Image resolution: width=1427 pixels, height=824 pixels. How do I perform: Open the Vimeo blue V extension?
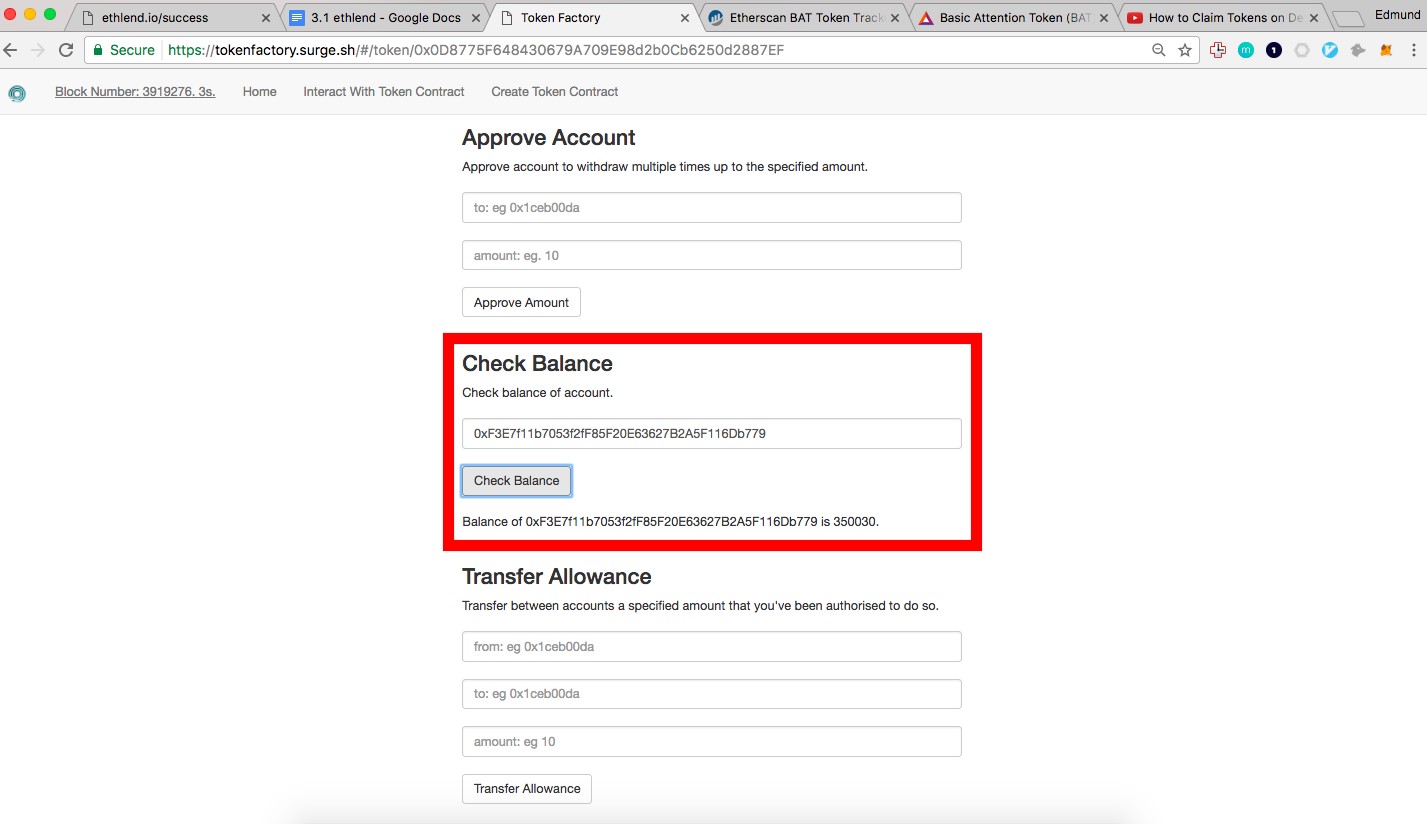pyautogui.click(x=1330, y=50)
